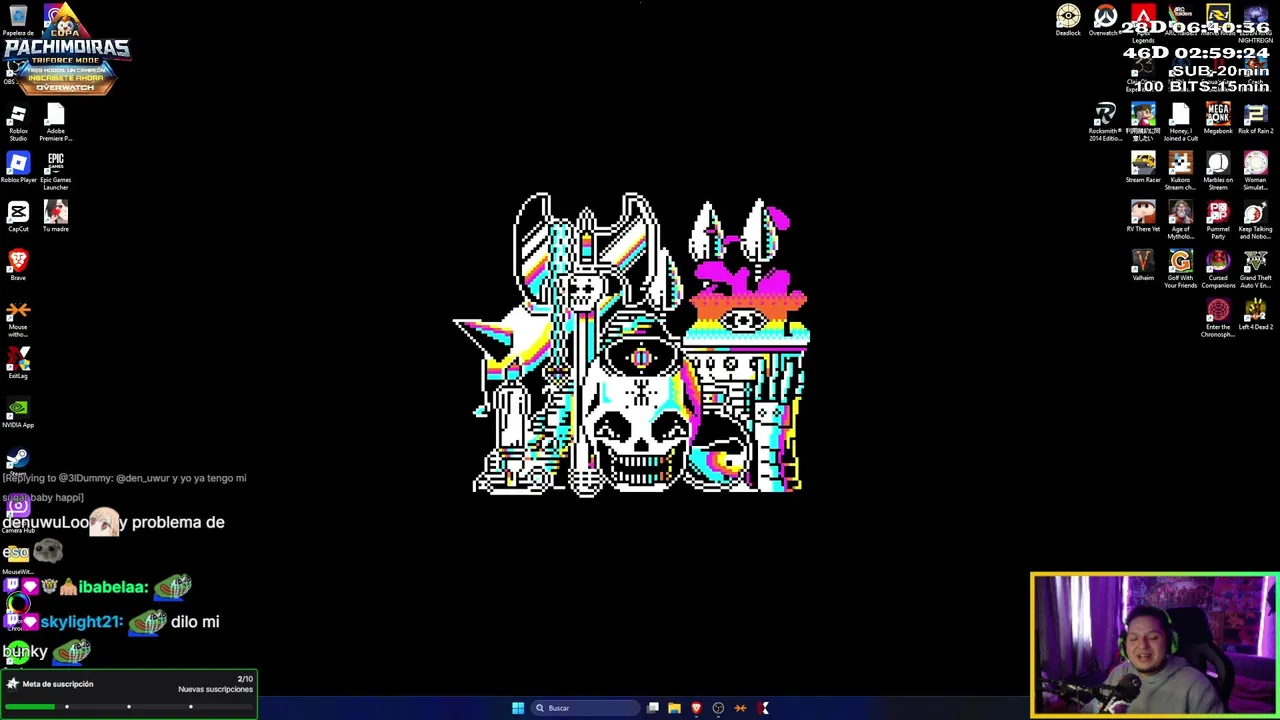Open the Overwatch desktop shortcut
1280x720 pixels.
click(x=1105, y=20)
